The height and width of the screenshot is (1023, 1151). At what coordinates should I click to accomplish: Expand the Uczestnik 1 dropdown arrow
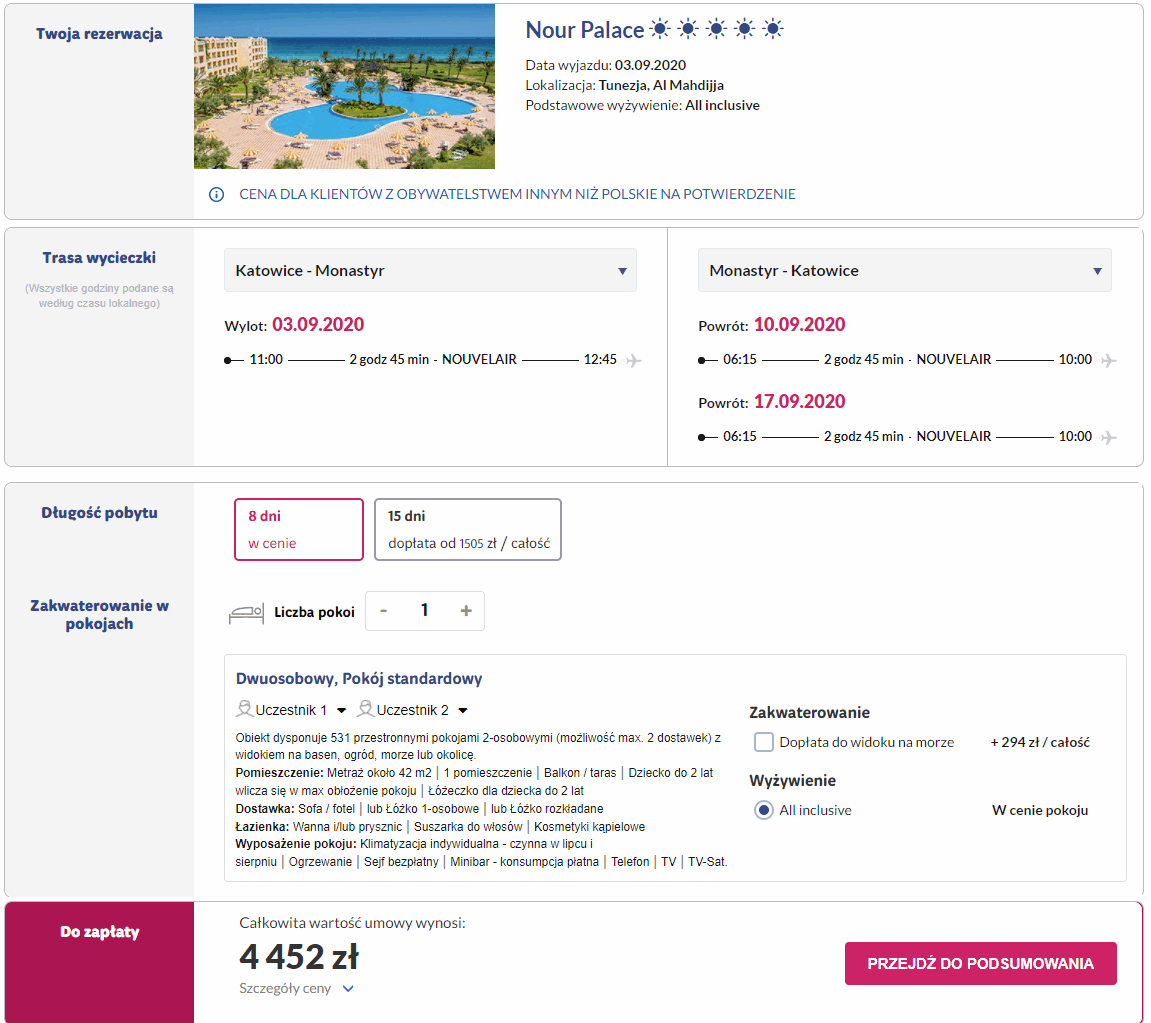point(341,710)
